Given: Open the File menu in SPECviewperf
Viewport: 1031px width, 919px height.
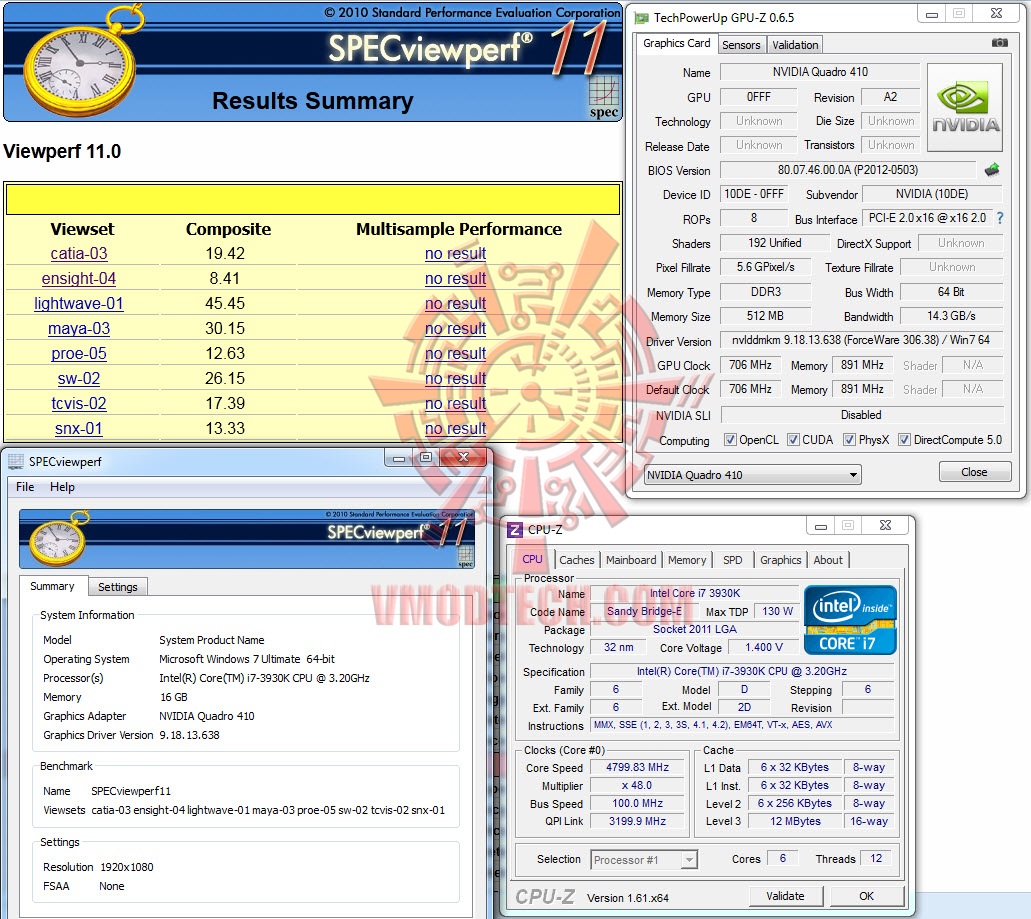Looking at the screenshot, I should tap(25, 487).
